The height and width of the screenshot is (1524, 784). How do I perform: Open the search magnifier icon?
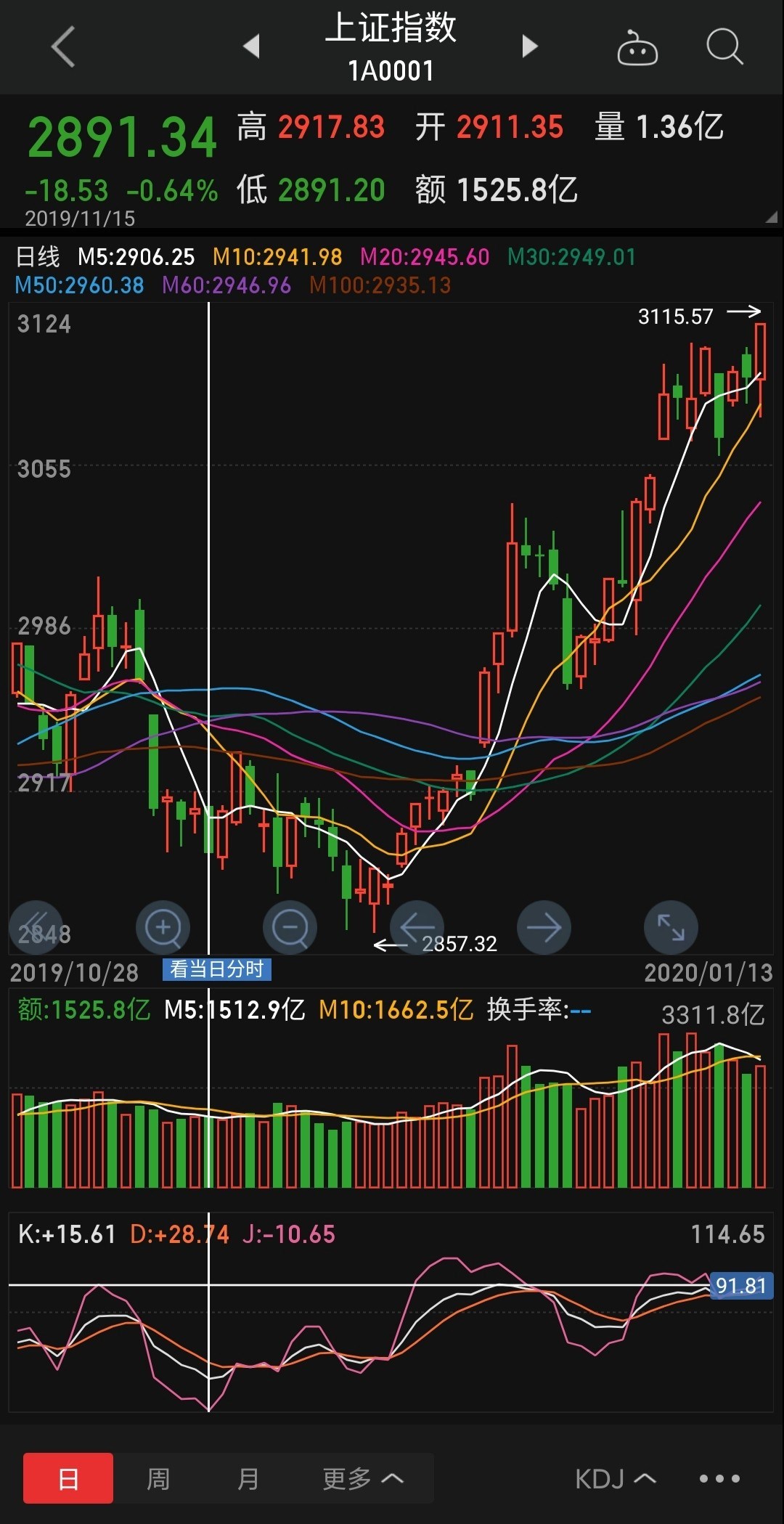[x=724, y=47]
